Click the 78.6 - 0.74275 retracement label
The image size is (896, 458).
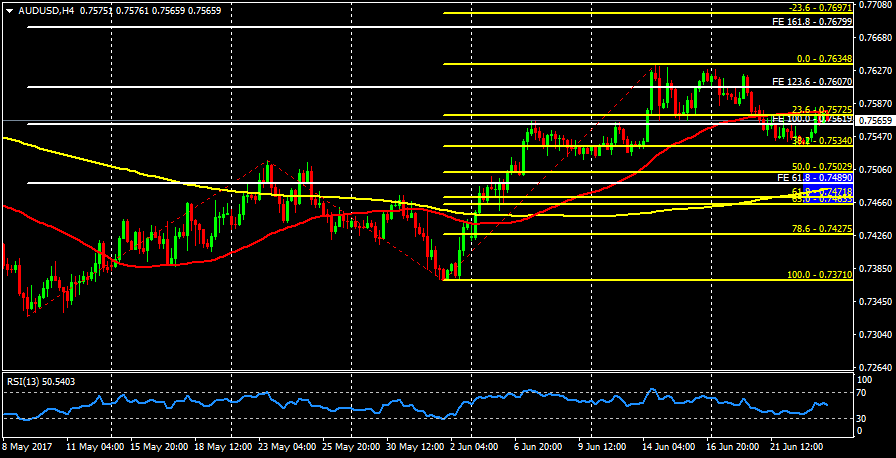pyautogui.click(x=821, y=229)
